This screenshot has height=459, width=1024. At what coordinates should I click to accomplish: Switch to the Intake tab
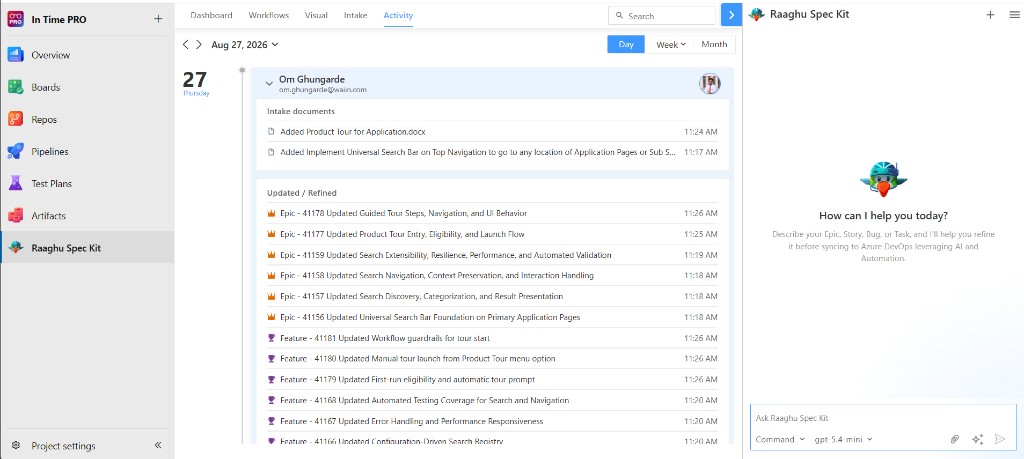355,15
